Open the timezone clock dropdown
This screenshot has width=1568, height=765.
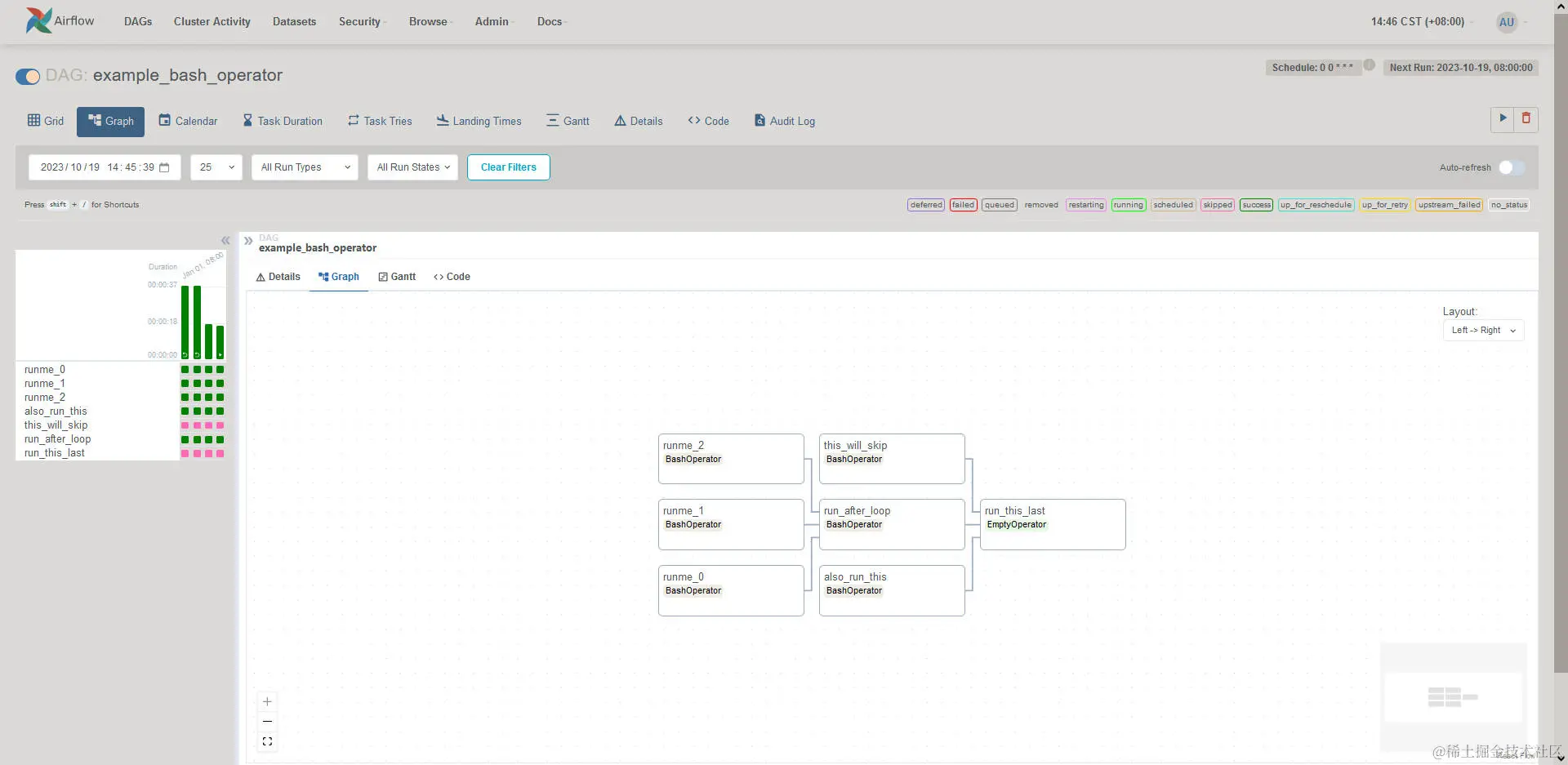tap(1423, 22)
